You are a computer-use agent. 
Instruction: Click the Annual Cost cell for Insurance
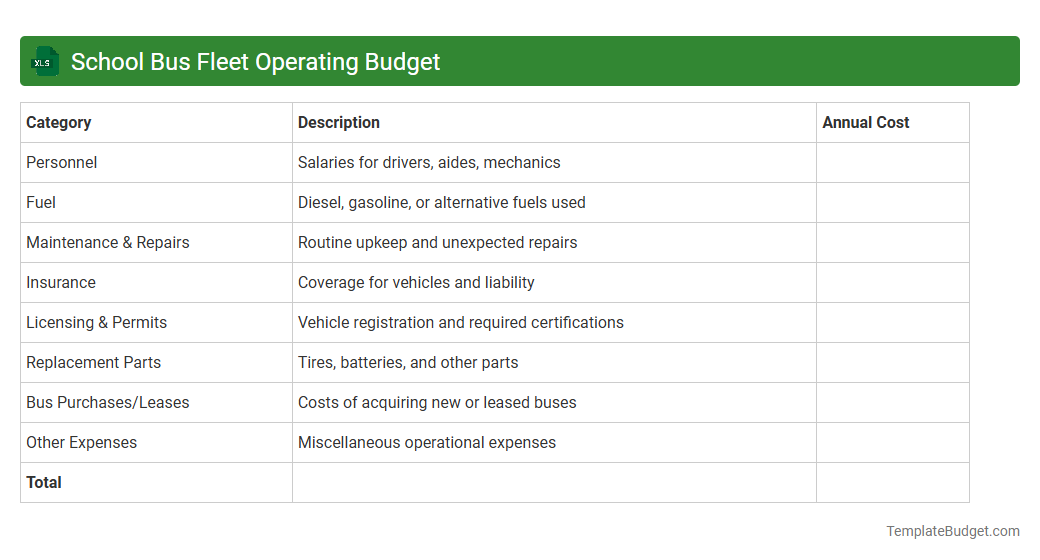(893, 283)
